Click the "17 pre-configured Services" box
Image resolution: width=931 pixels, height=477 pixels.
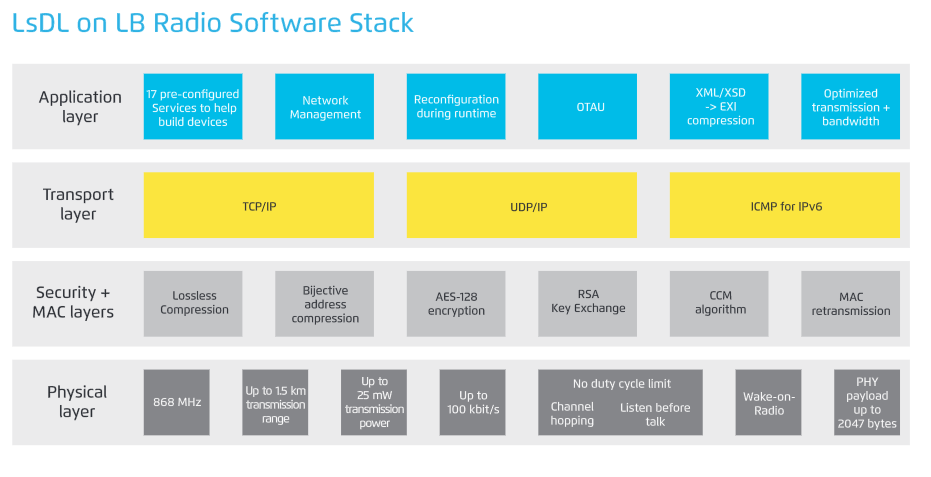coord(193,106)
